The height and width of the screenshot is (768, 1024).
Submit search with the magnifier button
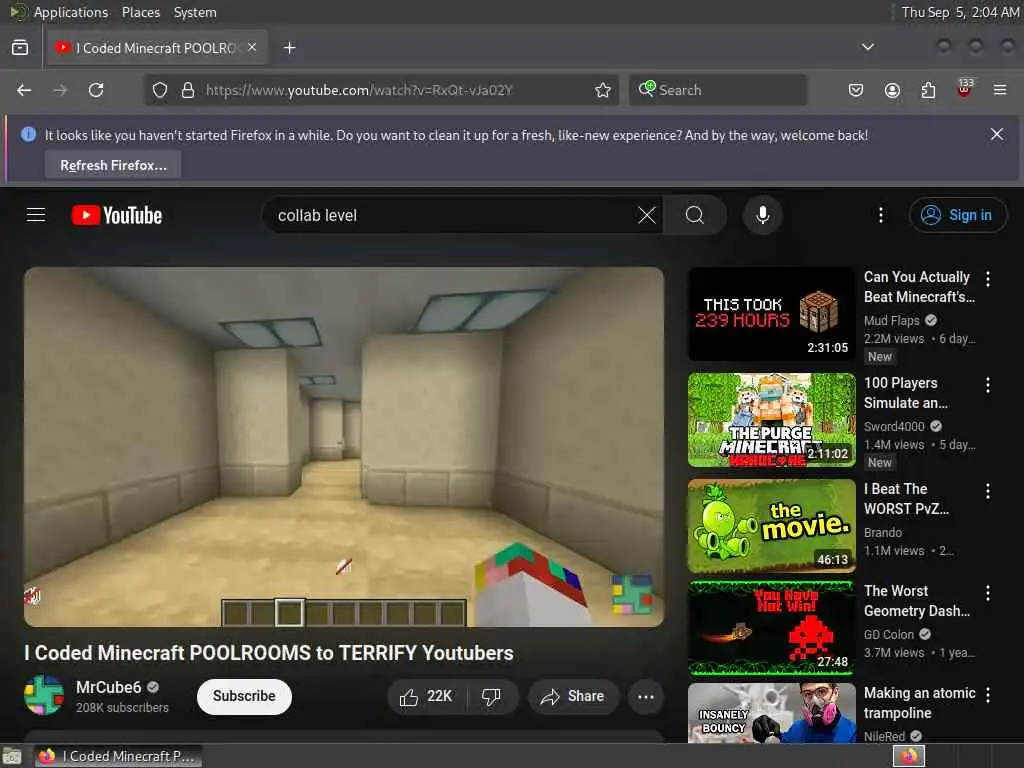point(695,215)
